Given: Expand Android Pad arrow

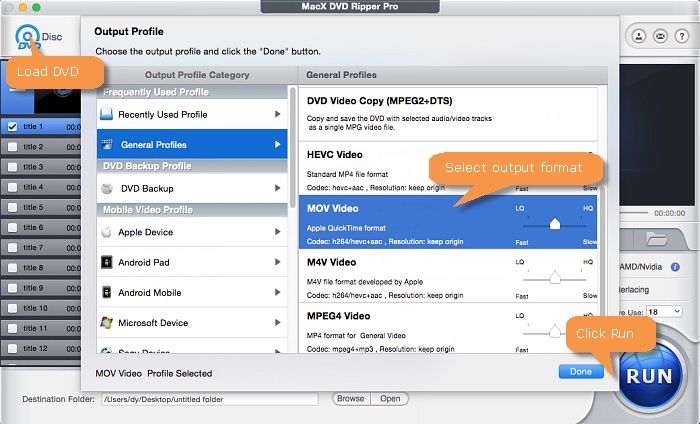Looking at the screenshot, I should click(x=277, y=262).
